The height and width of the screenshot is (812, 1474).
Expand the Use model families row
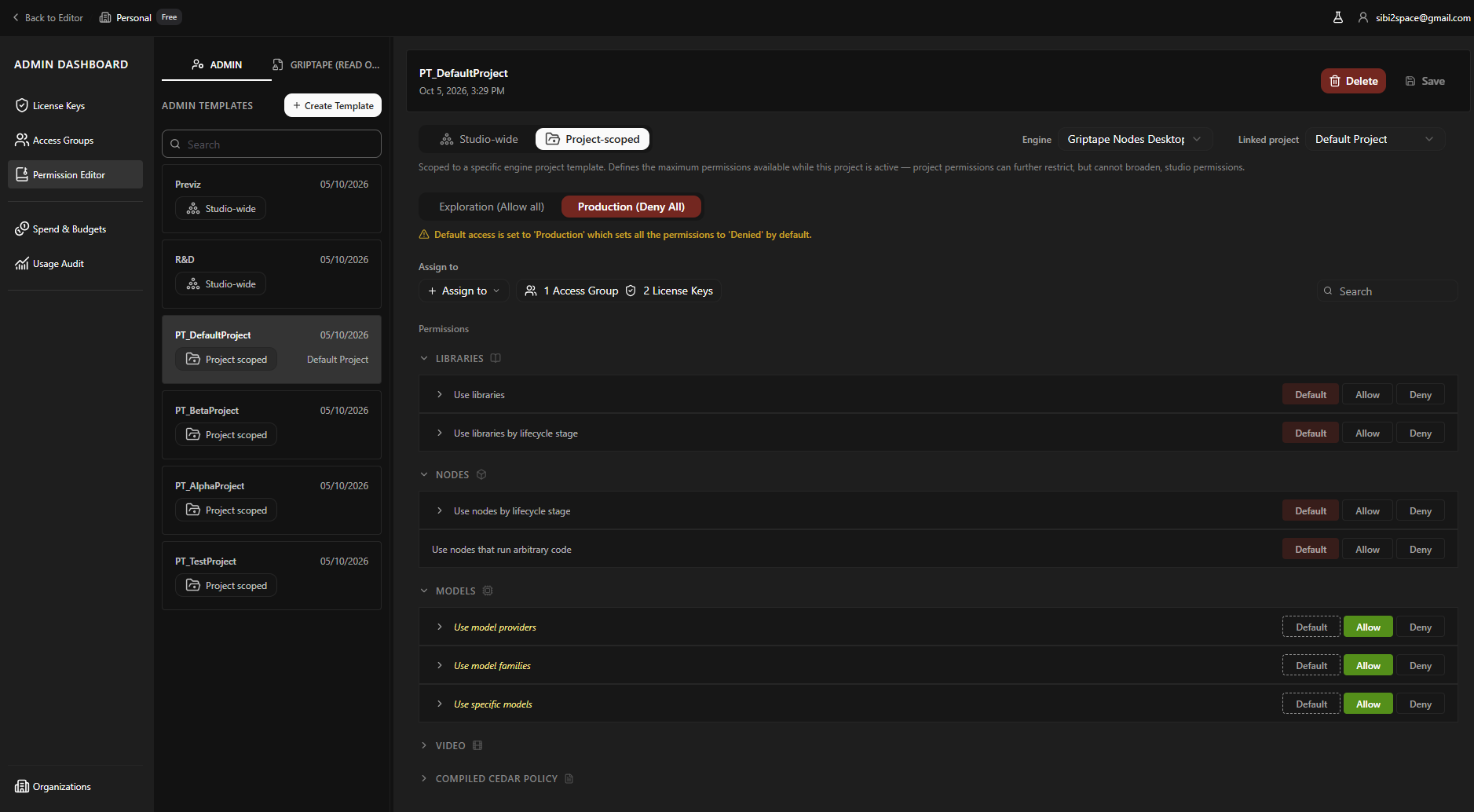(x=440, y=665)
